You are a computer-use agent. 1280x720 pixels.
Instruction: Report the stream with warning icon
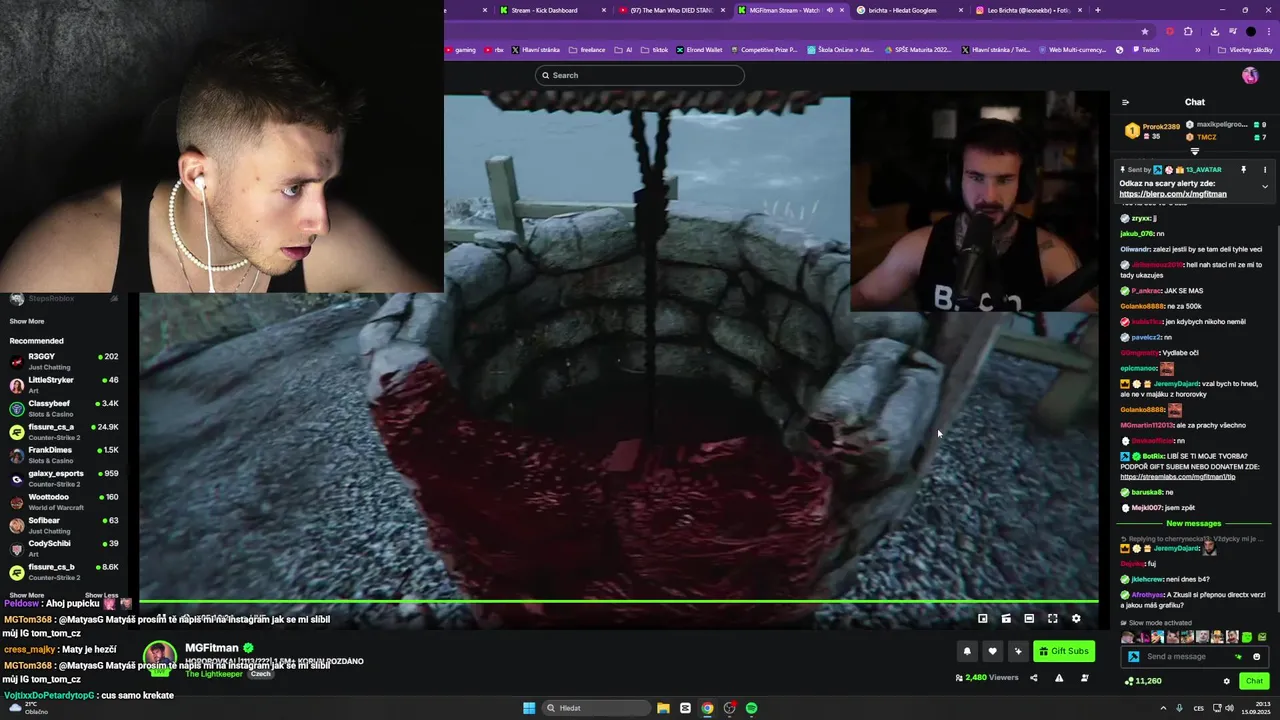(x=1059, y=678)
